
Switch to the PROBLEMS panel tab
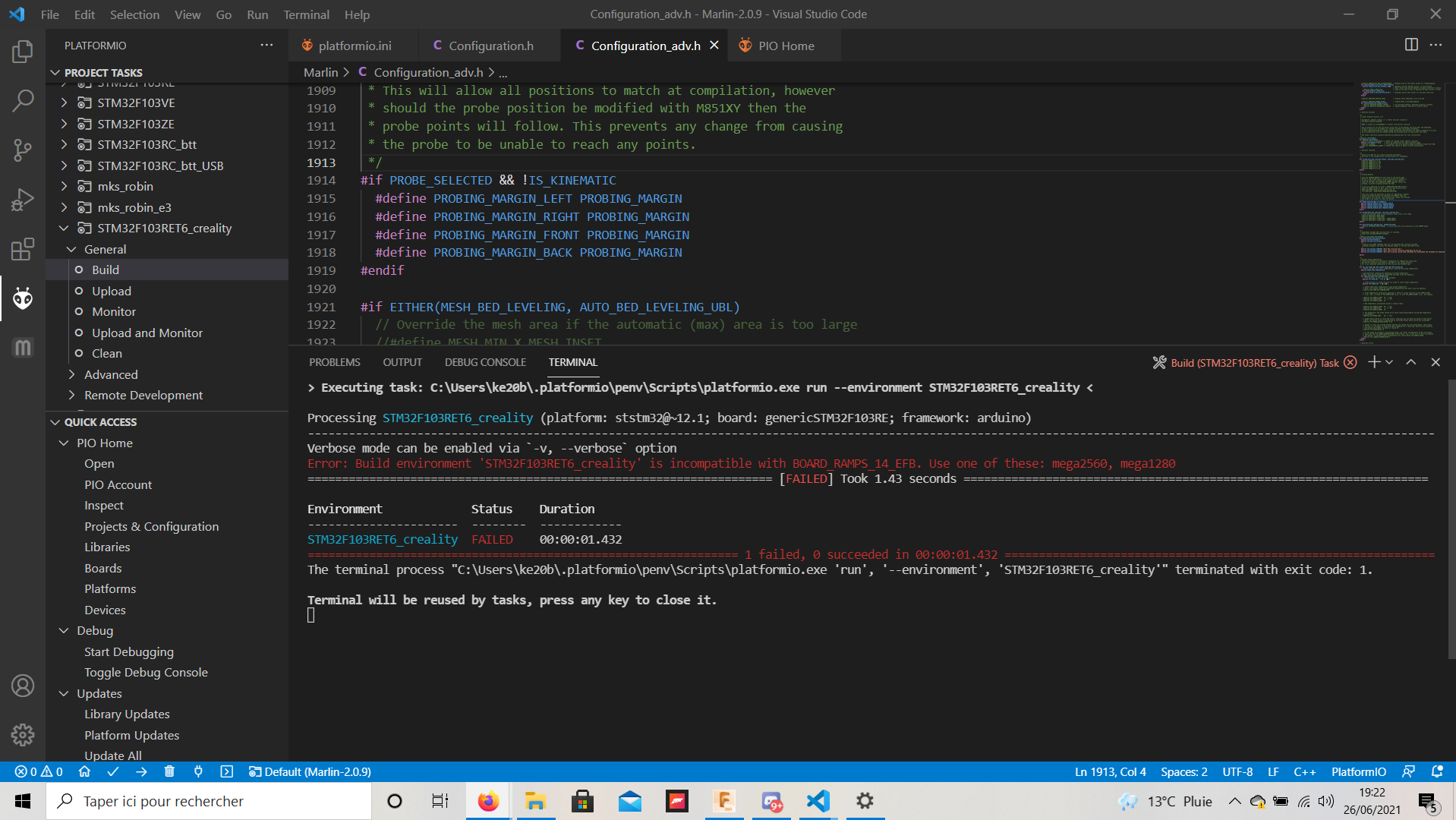click(334, 362)
